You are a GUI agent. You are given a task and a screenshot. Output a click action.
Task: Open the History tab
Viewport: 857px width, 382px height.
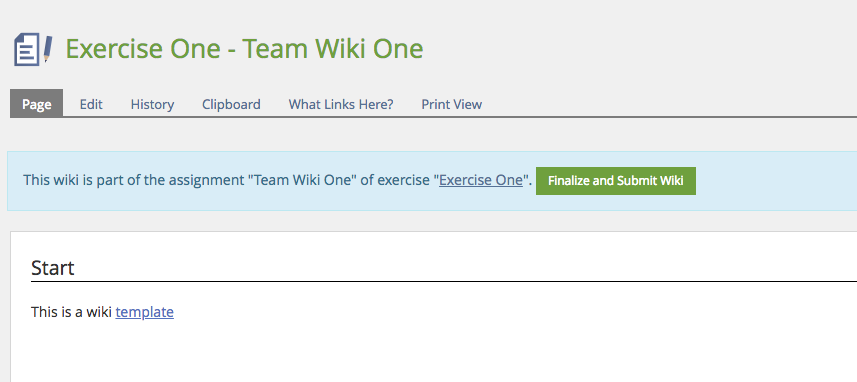pyautogui.click(x=152, y=104)
